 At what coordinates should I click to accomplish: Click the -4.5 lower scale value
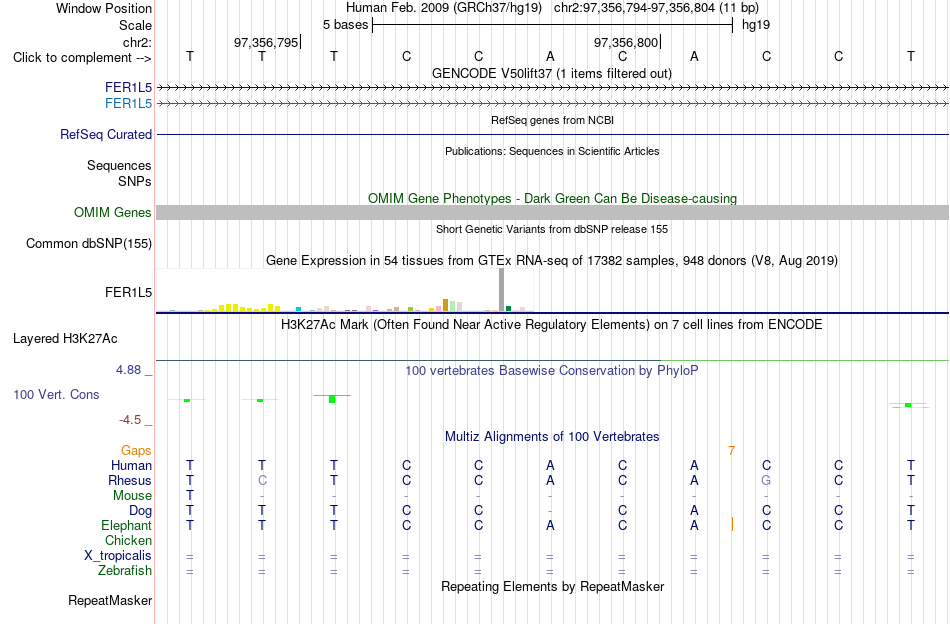click(130, 420)
